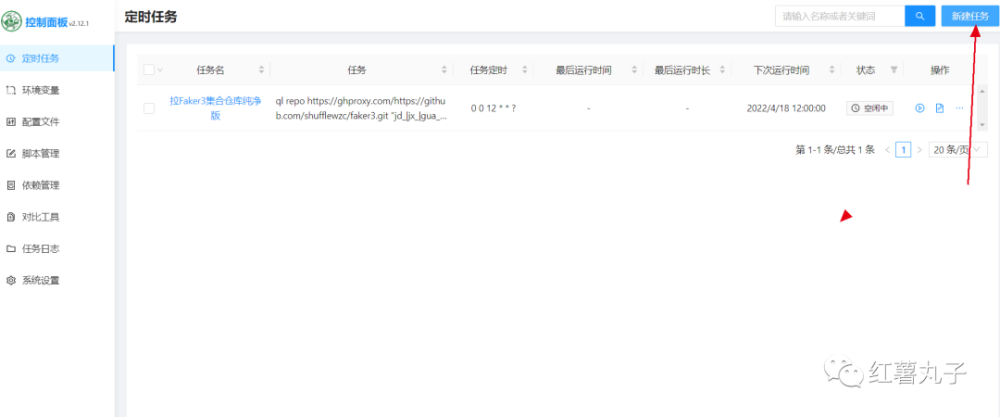Focus the name or keyword search field

(840, 17)
